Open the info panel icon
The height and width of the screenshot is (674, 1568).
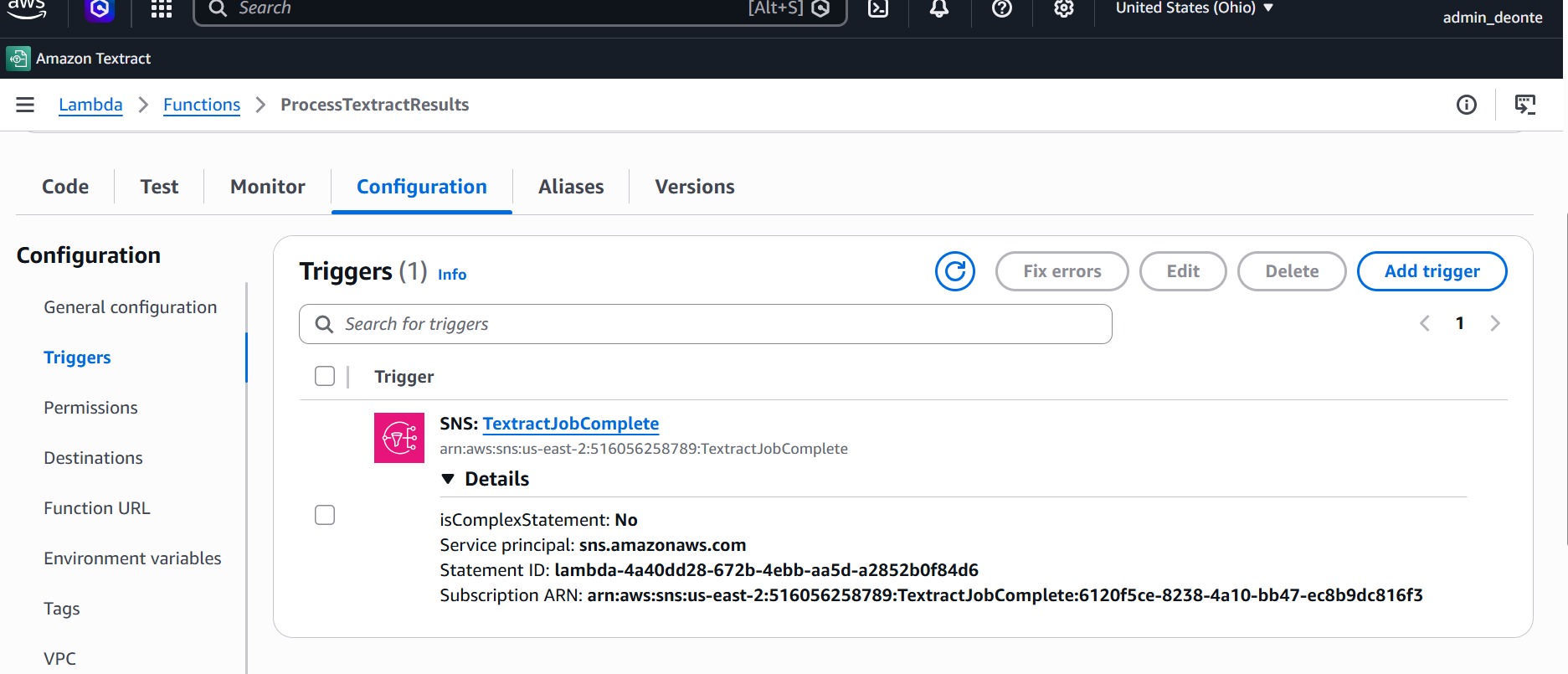pos(1467,105)
